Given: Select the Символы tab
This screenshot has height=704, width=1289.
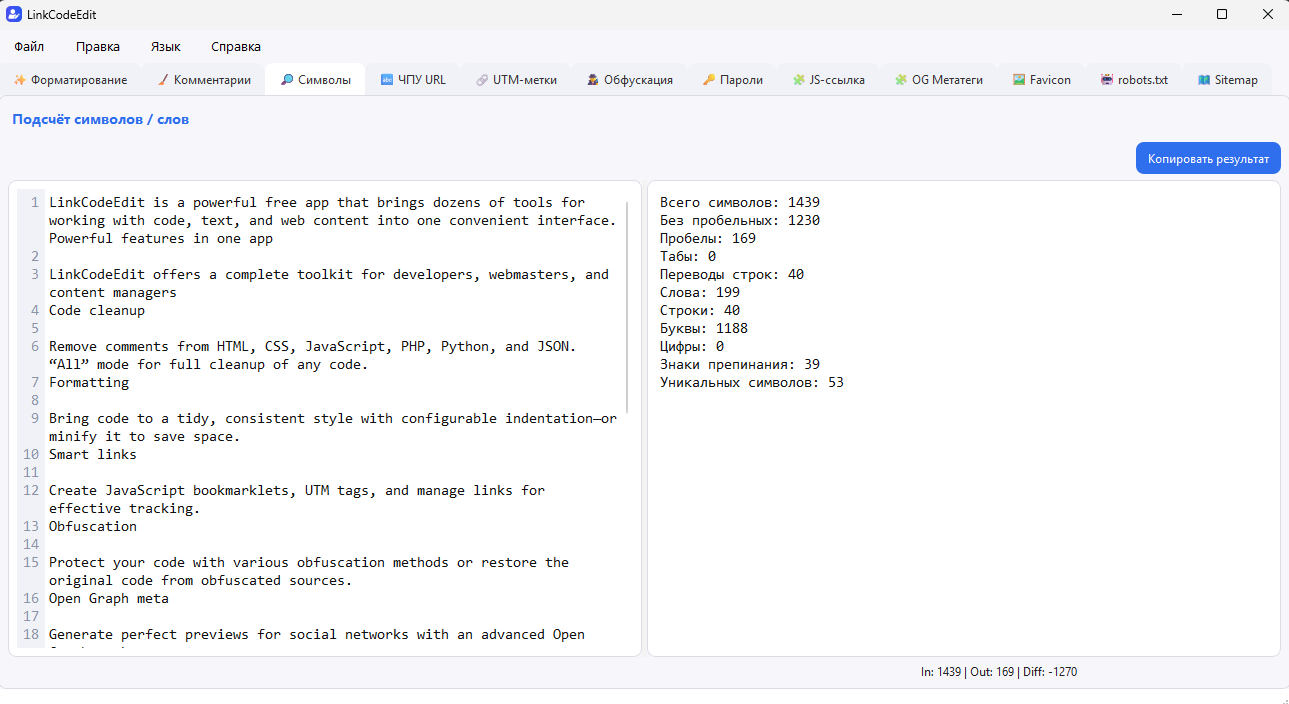Looking at the screenshot, I should (x=316, y=80).
